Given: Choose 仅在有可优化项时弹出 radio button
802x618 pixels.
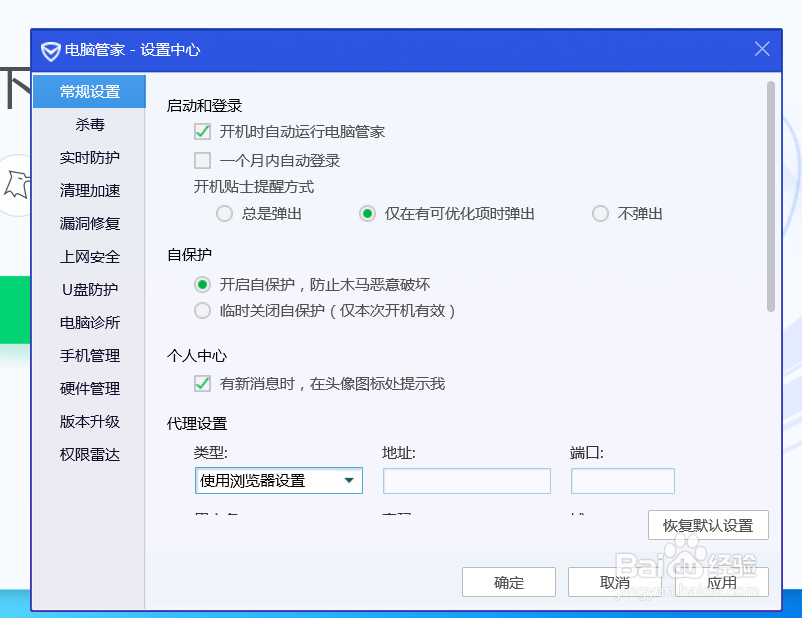Looking at the screenshot, I should coord(367,213).
